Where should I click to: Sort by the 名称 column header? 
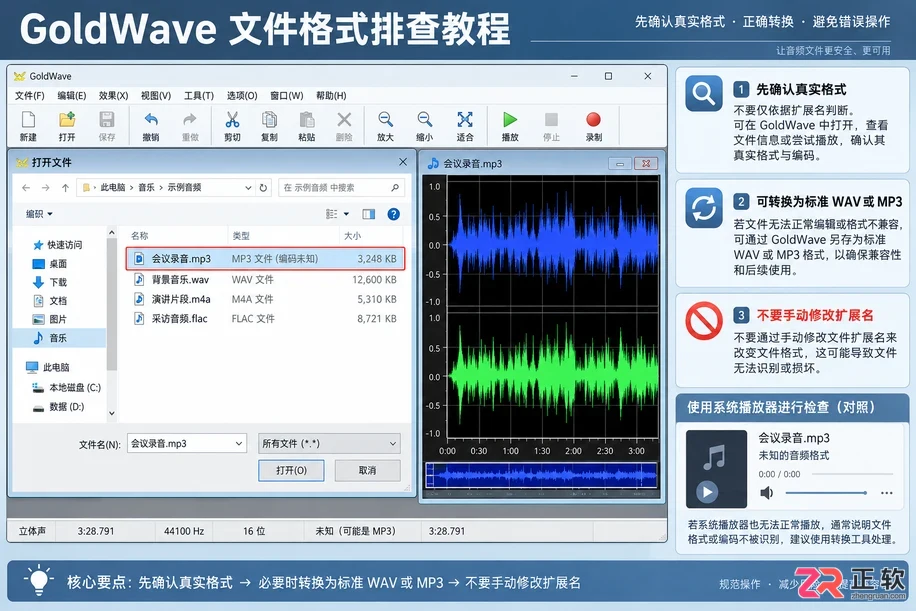click(140, 235)
